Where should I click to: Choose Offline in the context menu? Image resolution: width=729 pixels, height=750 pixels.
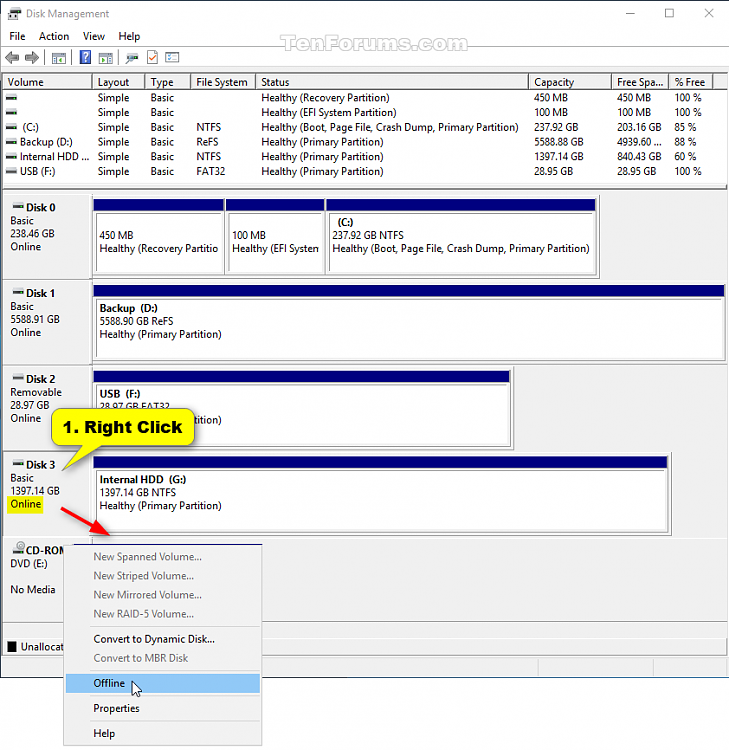163,683
